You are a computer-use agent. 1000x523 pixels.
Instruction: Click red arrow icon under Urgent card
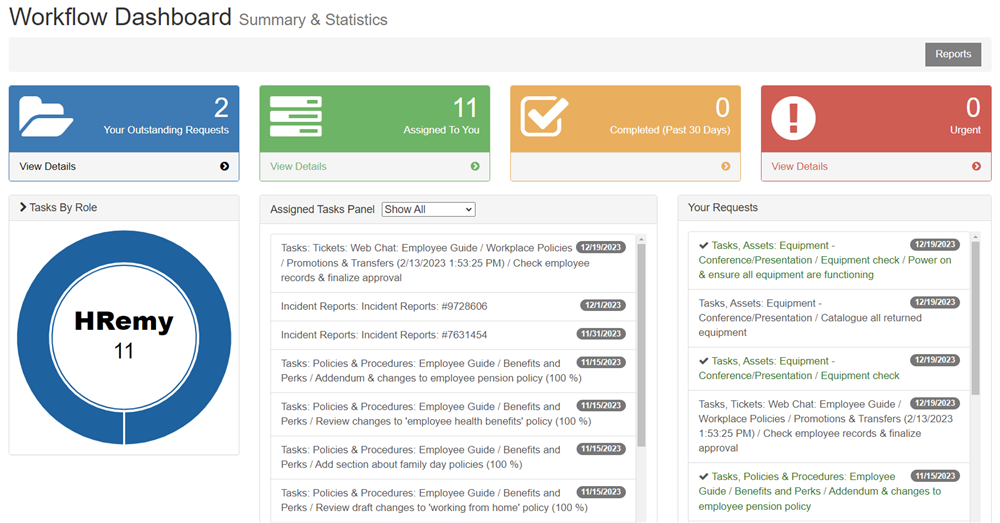click(x=976, y=167)
